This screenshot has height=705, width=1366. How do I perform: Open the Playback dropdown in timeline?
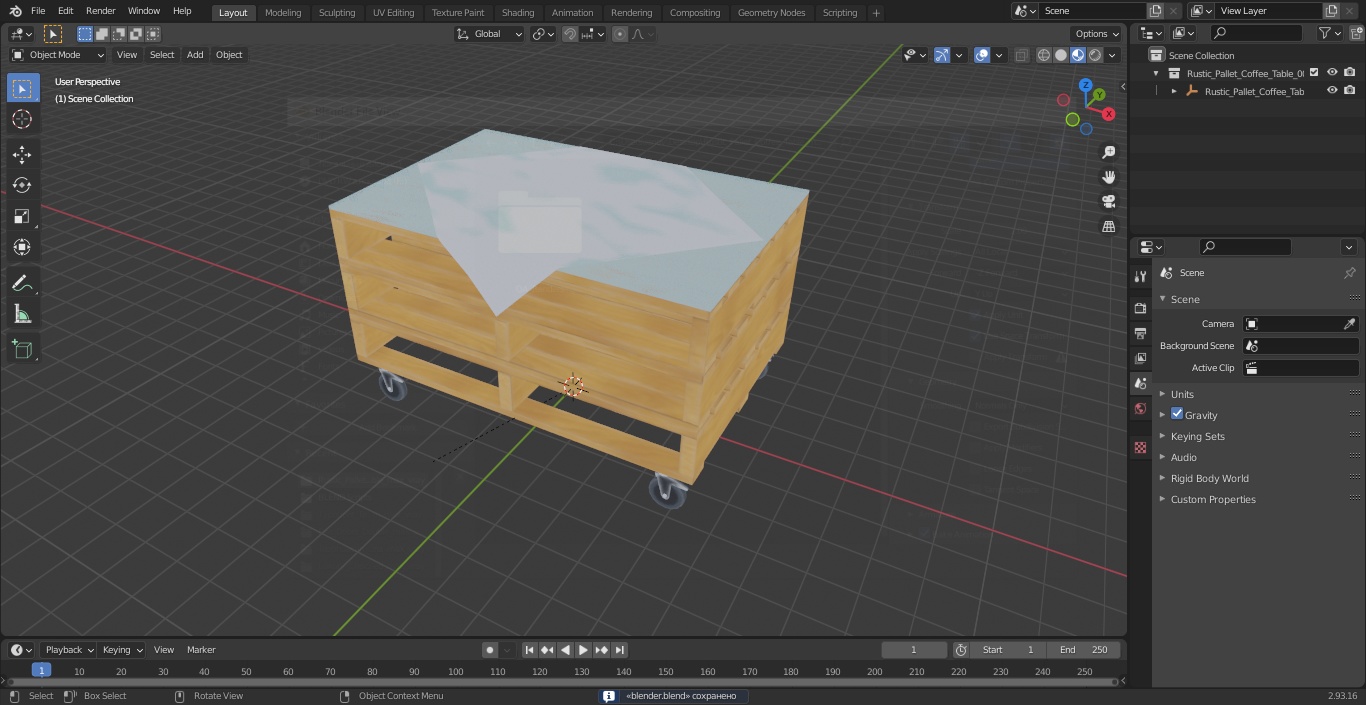click(68, 650)
